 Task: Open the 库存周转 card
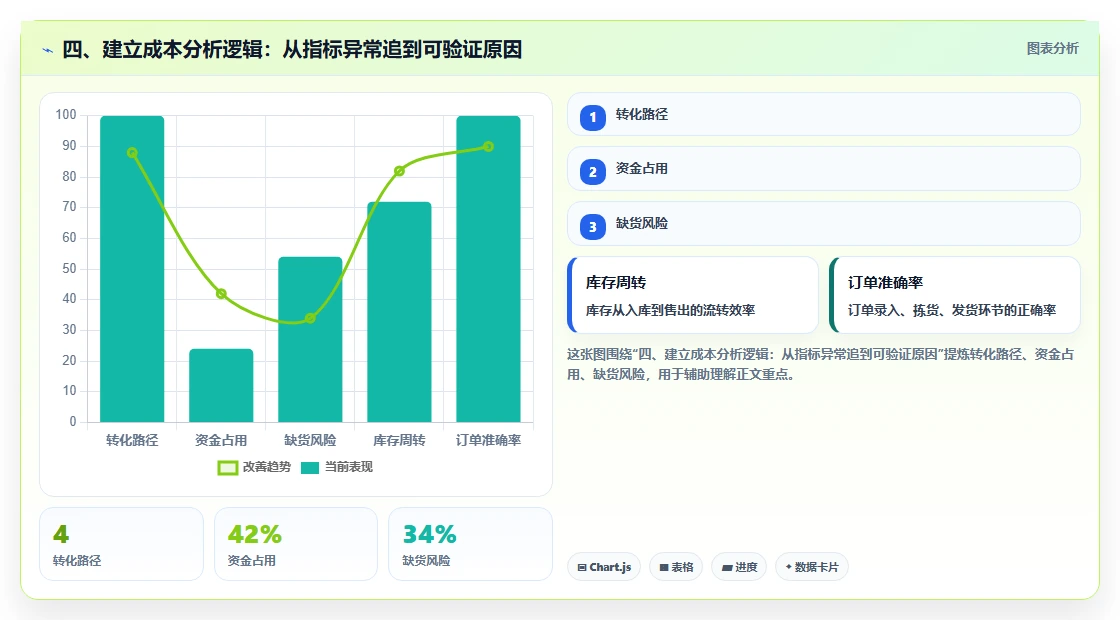[x=693, y=295]
